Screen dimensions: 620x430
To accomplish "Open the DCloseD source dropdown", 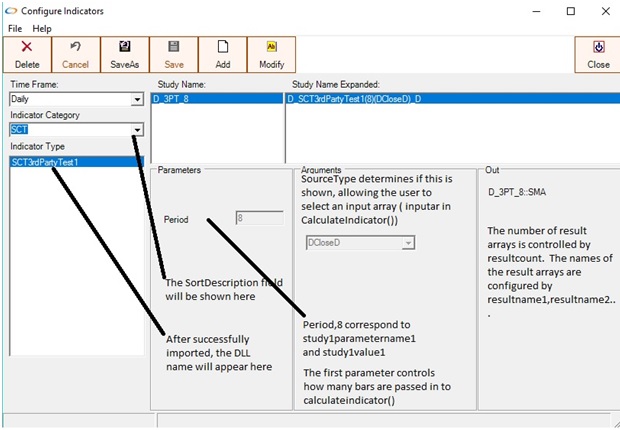I will point(407,242).
